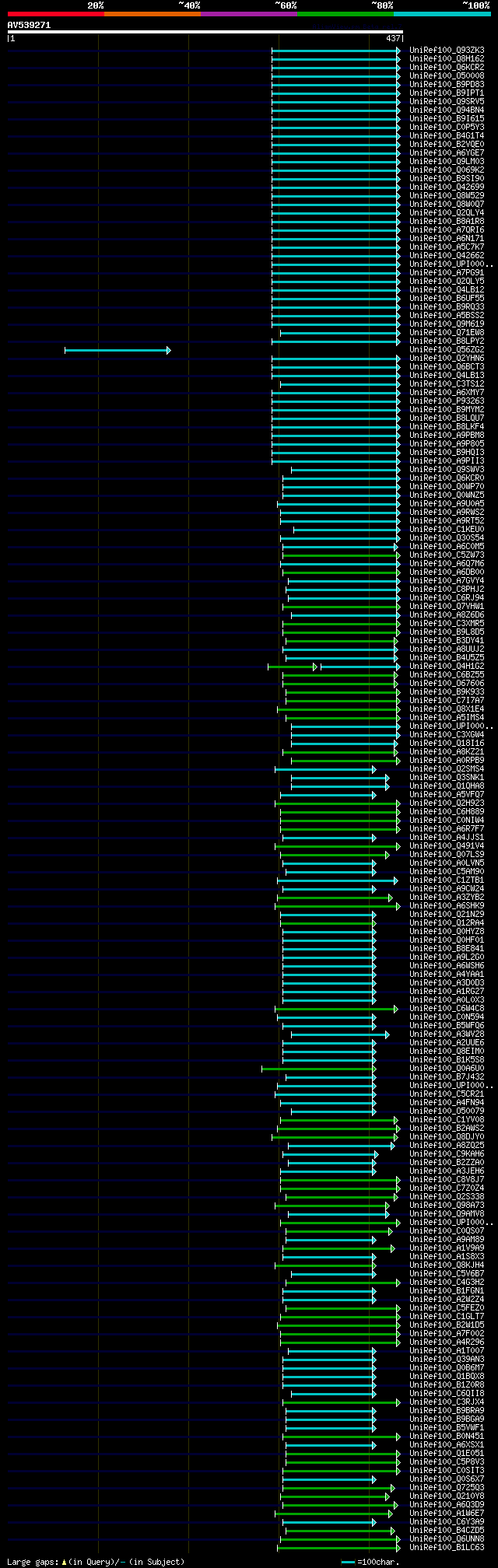Select the UniRef100_C9KAH6 label
Image resolution: width=498 pixels, height=1568 pixels.
tap(447, 1153)
